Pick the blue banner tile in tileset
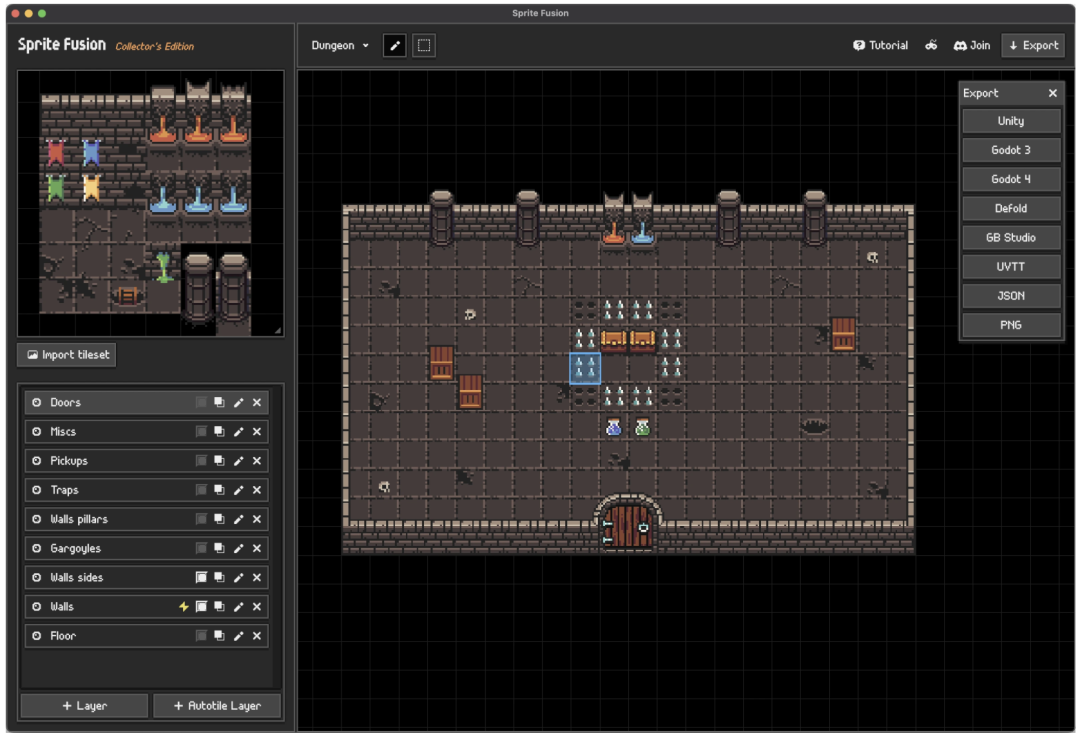 tap(91, 153)
